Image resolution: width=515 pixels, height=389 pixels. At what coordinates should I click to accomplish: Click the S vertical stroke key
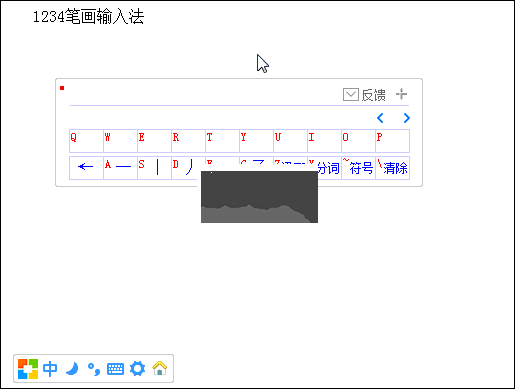[155, 168]
